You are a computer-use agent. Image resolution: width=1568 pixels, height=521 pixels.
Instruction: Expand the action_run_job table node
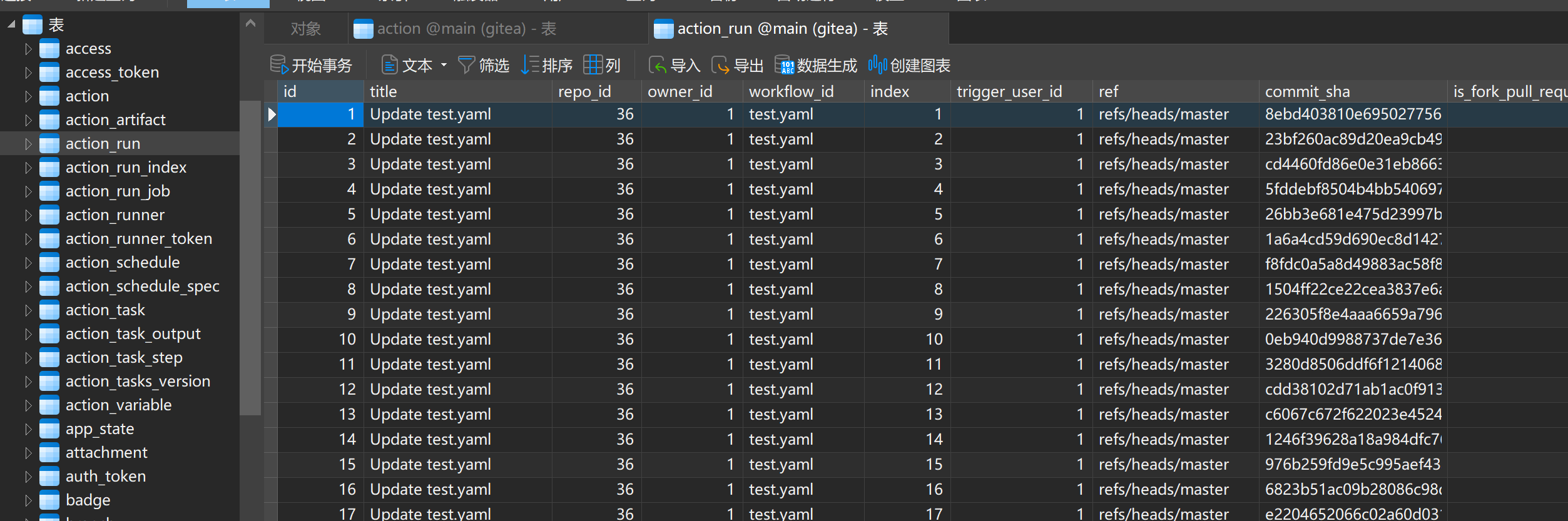(x=28, y=191)
